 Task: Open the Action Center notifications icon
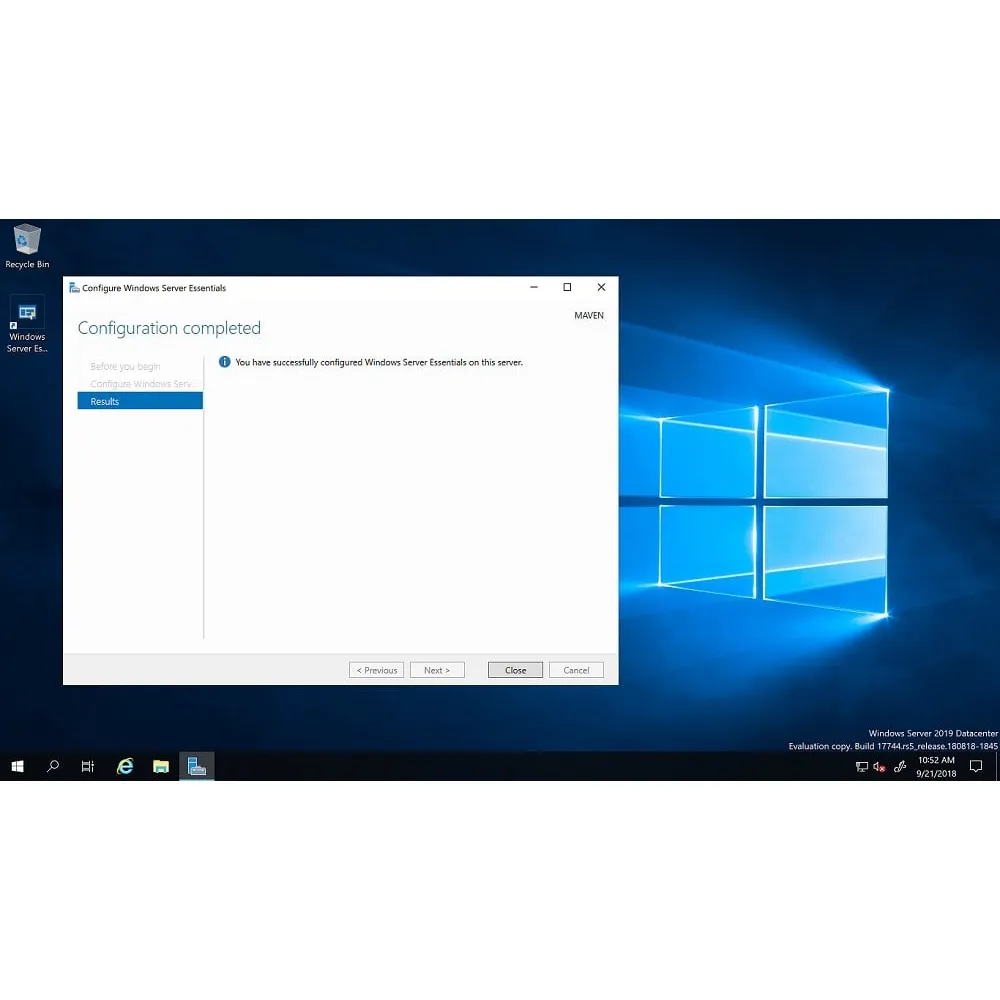pos(976,766)
